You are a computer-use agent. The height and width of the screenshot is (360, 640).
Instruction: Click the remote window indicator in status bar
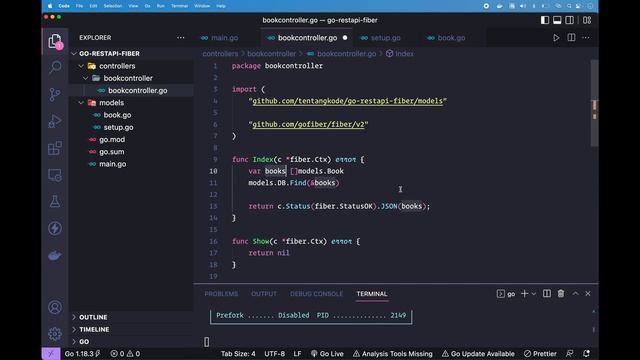pos(51,353)
